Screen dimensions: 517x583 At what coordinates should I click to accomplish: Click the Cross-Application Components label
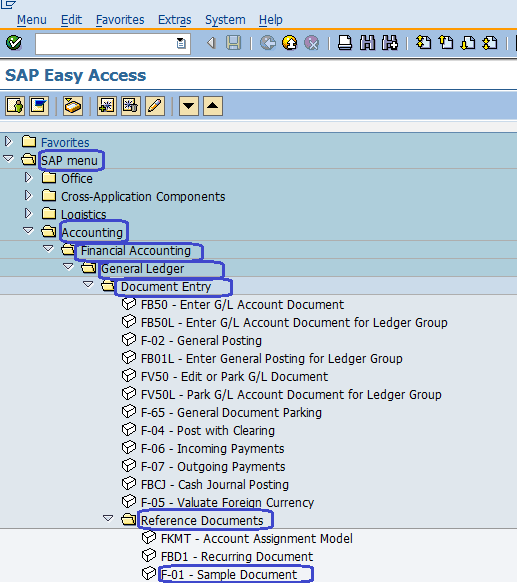pyautogui.click(x=143, y=196)
